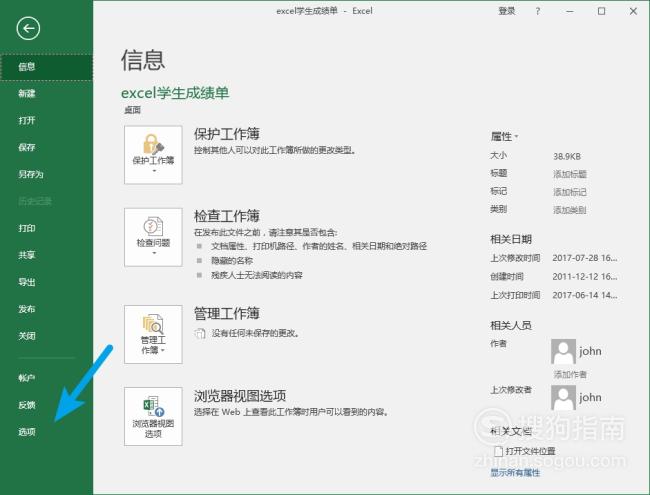The width and height of the screenshot is (650, 495).
Task: Open the 检查问题 inspect icon button
Action: coord(153,237)
